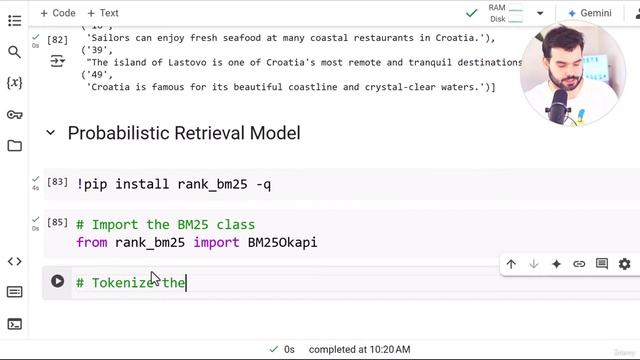Open the code snippets icon
This screenshot has height=360, width=640.
pyautogui.click(x=15, y=261)
